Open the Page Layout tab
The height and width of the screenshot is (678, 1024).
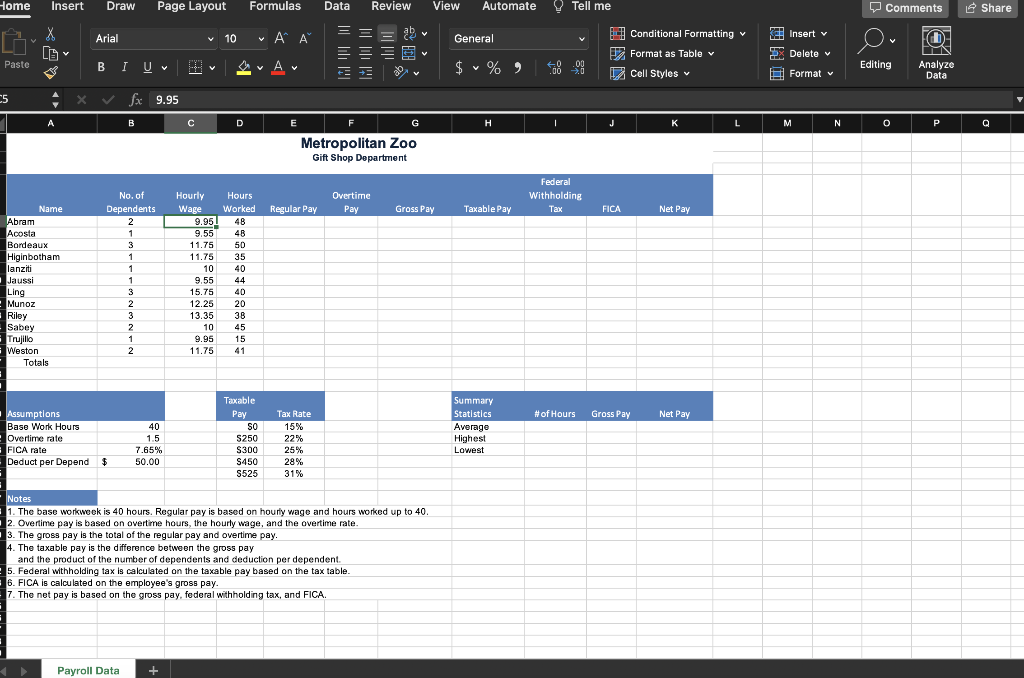pos(191,6)
